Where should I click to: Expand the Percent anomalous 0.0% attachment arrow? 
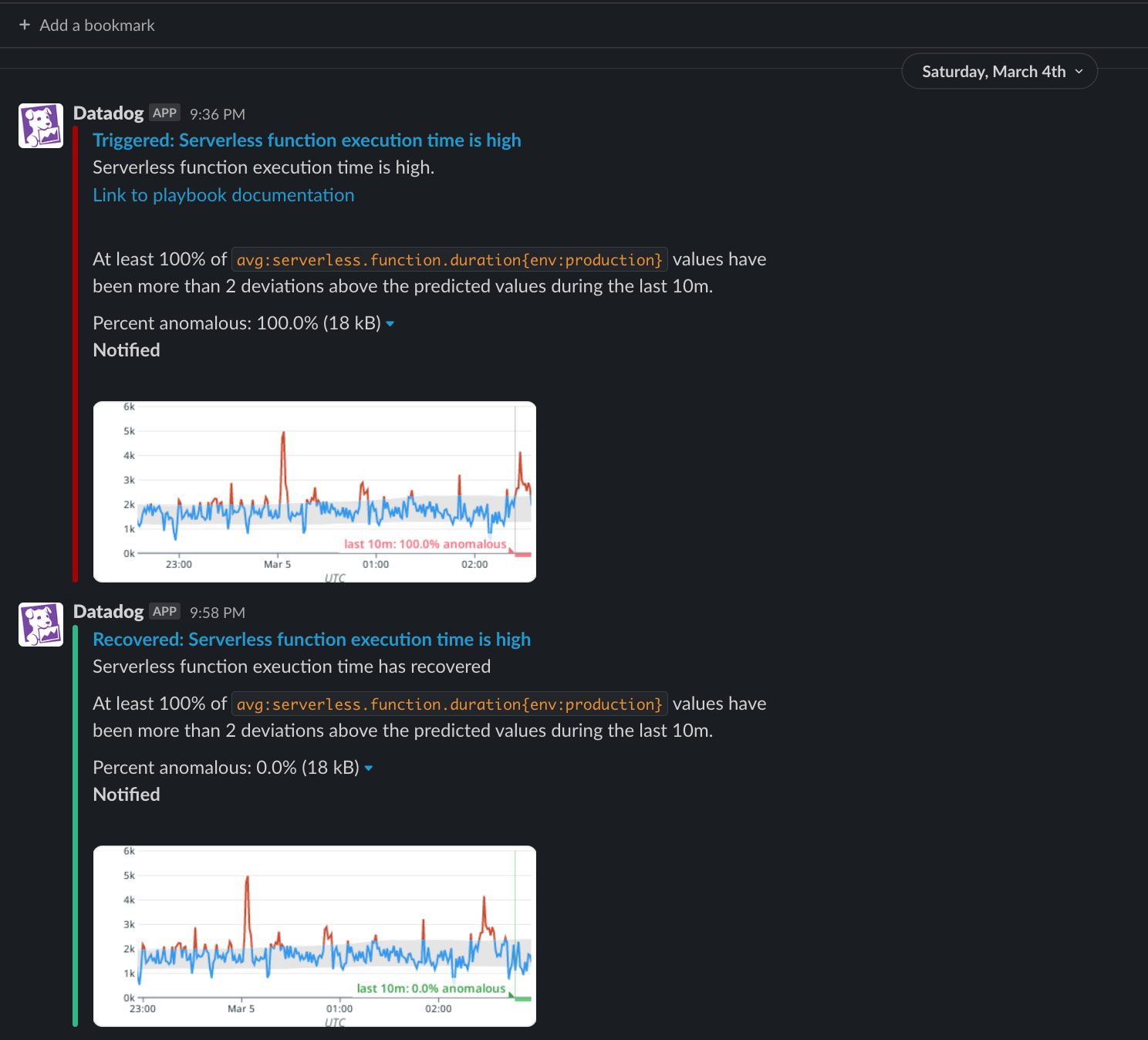tap(369, 768)
